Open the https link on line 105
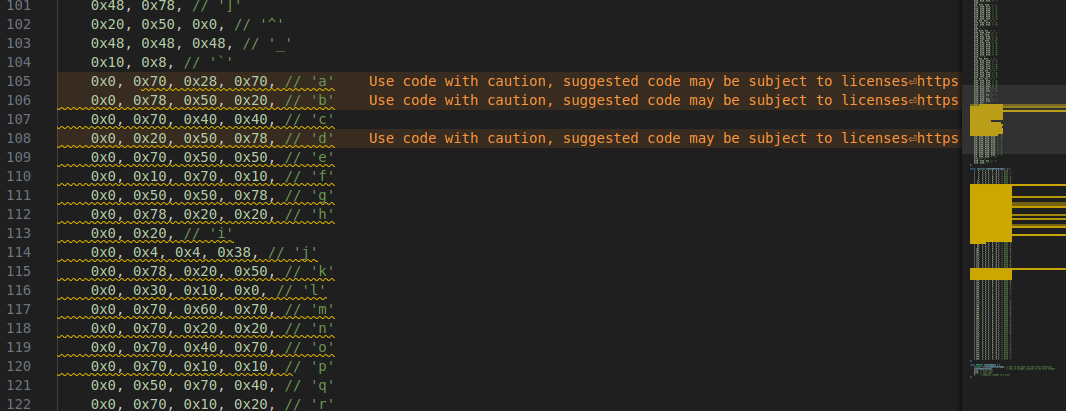1066x411 pixels. click(x=938, y=82)
